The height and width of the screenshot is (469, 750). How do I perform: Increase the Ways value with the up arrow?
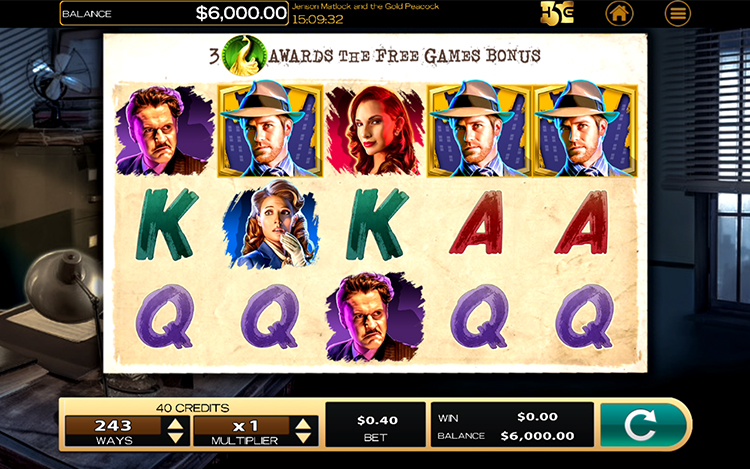176,424
